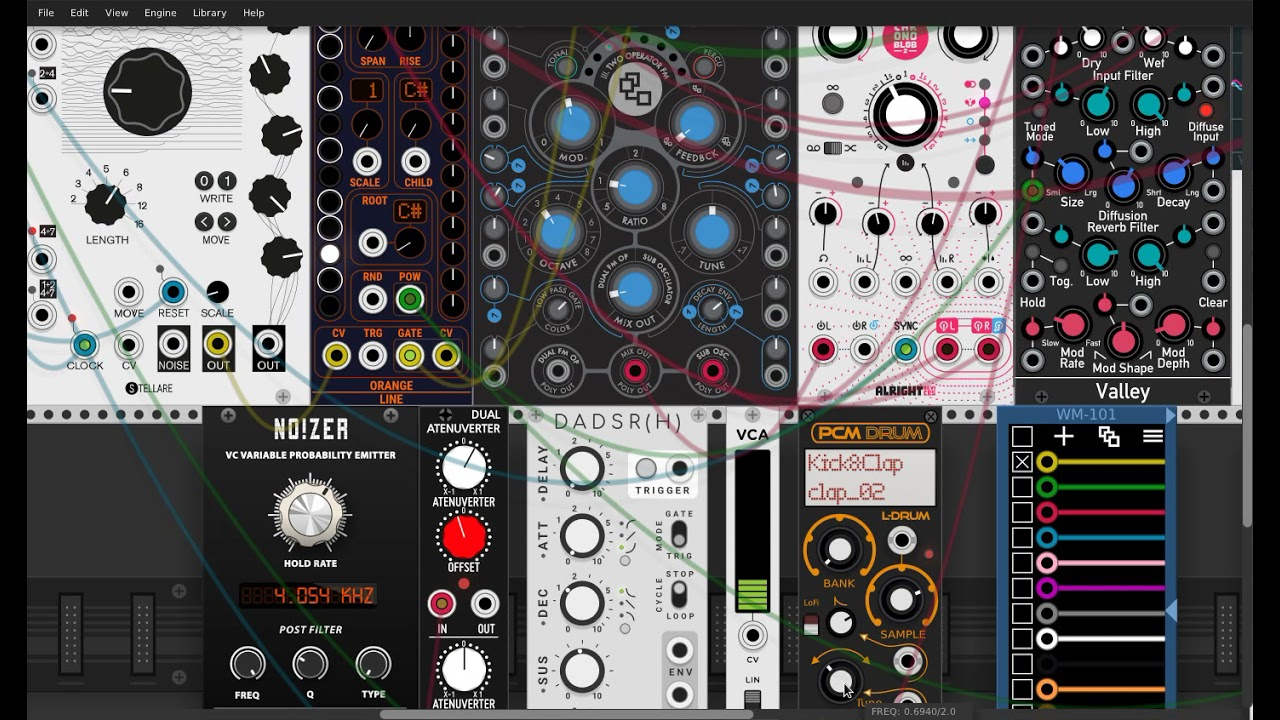This screenshot has height=720, width=1280.
Task: Click the Chronoblob infinity hold button
Action: coord(831,103)
